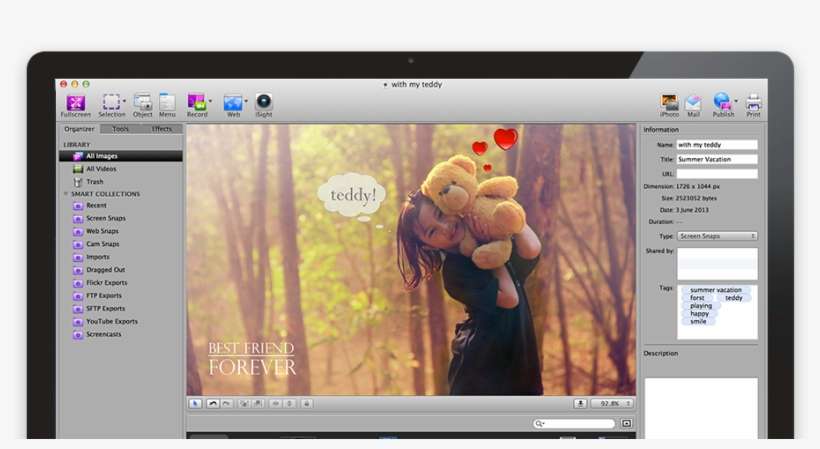Screen dimensions: 820x449
Task: Share the image via Mail
Action: coord(693,106)
